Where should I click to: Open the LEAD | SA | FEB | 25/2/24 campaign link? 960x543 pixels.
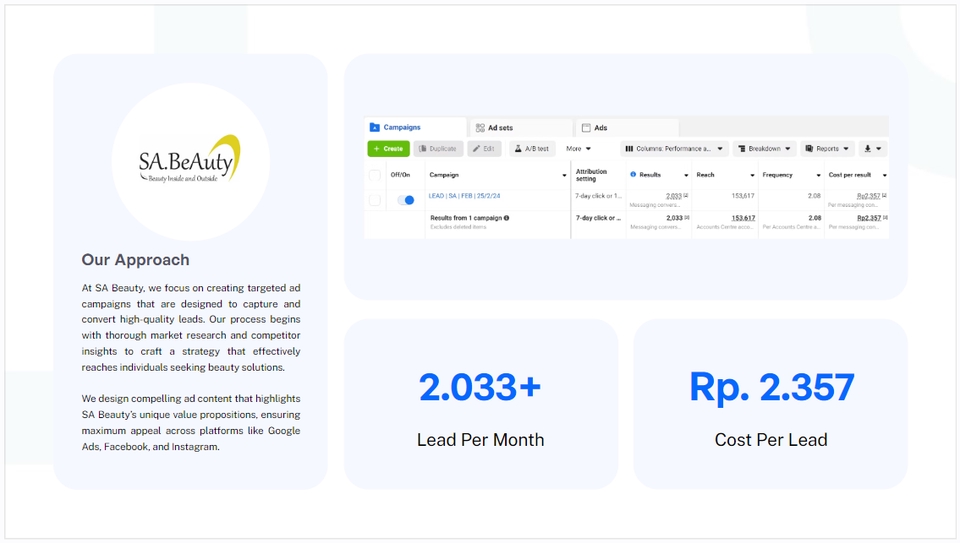point(464,196)
